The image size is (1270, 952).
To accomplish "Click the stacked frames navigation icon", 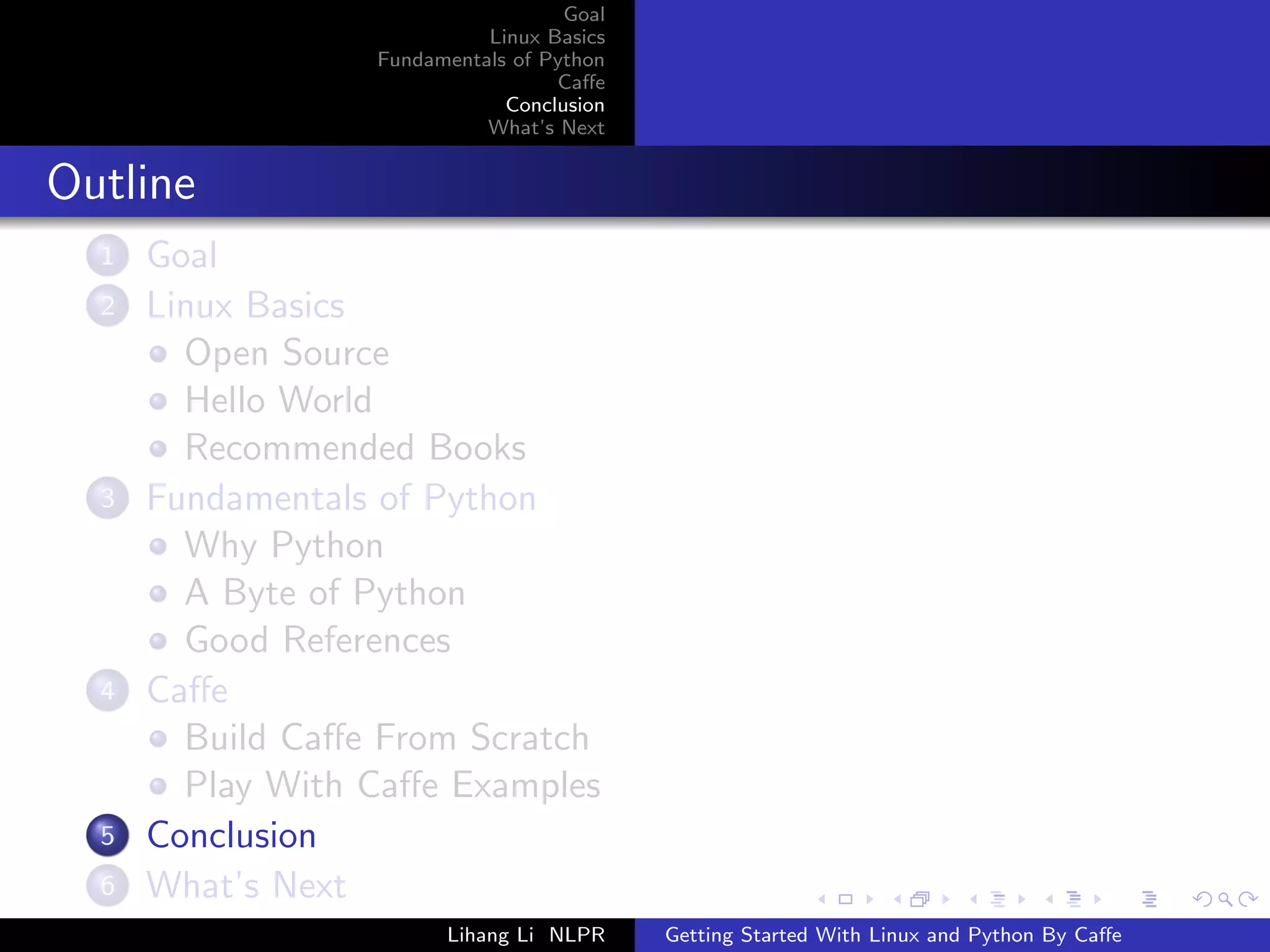I will (x=920, y=899).
